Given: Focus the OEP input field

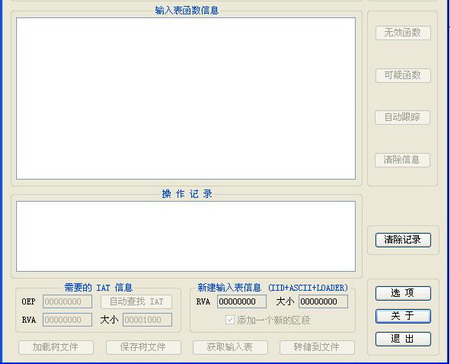Looking at the screenshot, I should pos(67,302).
